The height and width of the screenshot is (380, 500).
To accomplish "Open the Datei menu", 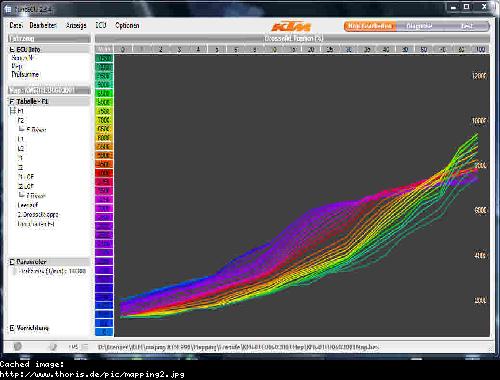I will pos(16,25).
